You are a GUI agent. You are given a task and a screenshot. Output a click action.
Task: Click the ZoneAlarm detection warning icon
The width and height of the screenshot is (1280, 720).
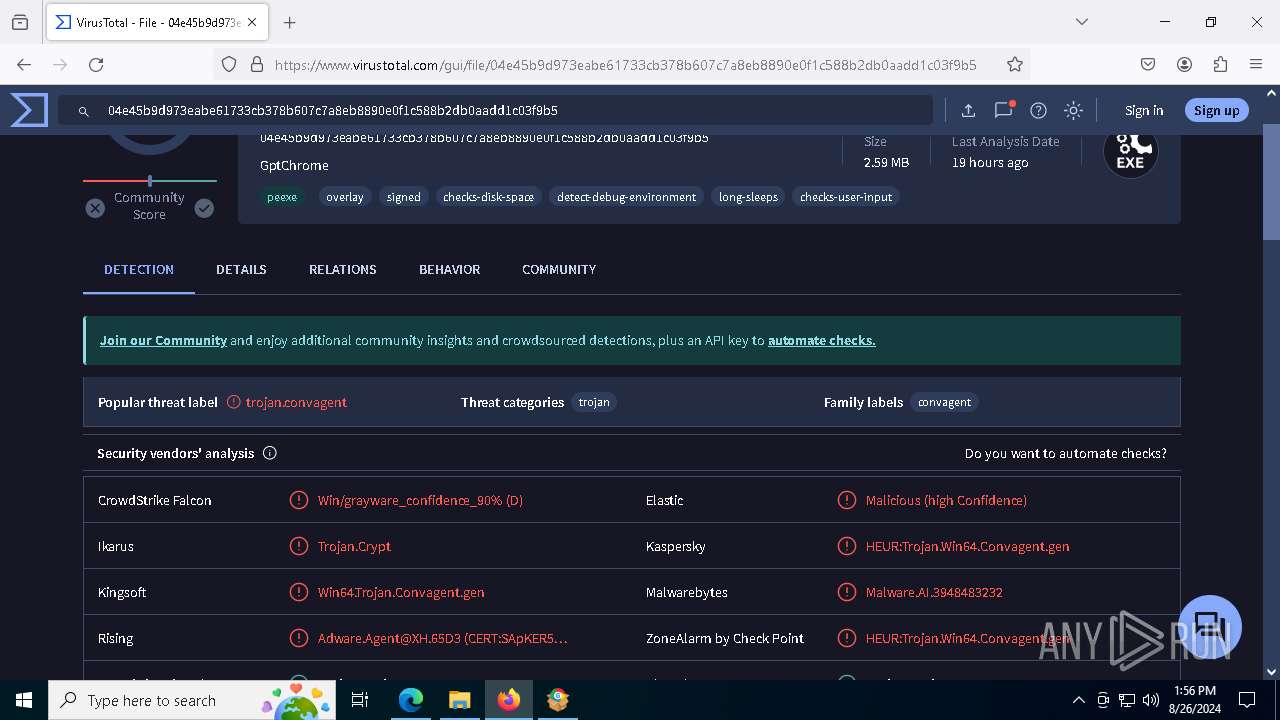[846, 638]
